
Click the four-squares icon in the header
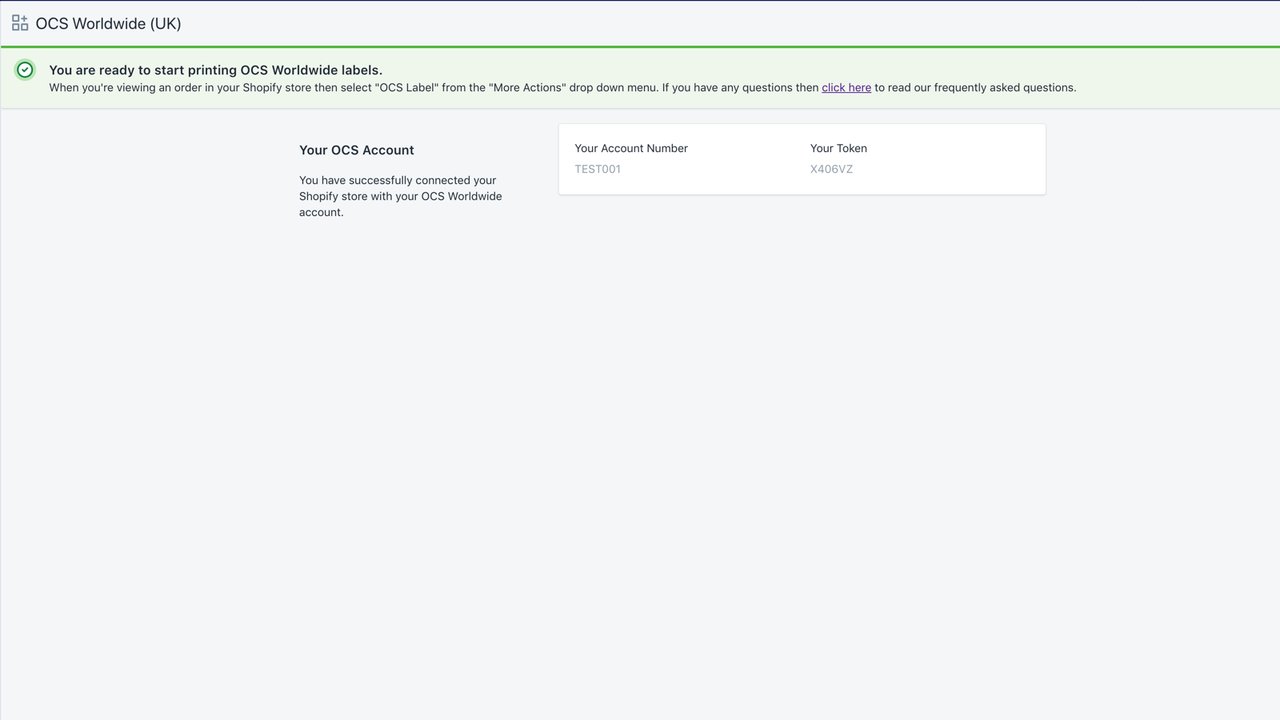19,22
